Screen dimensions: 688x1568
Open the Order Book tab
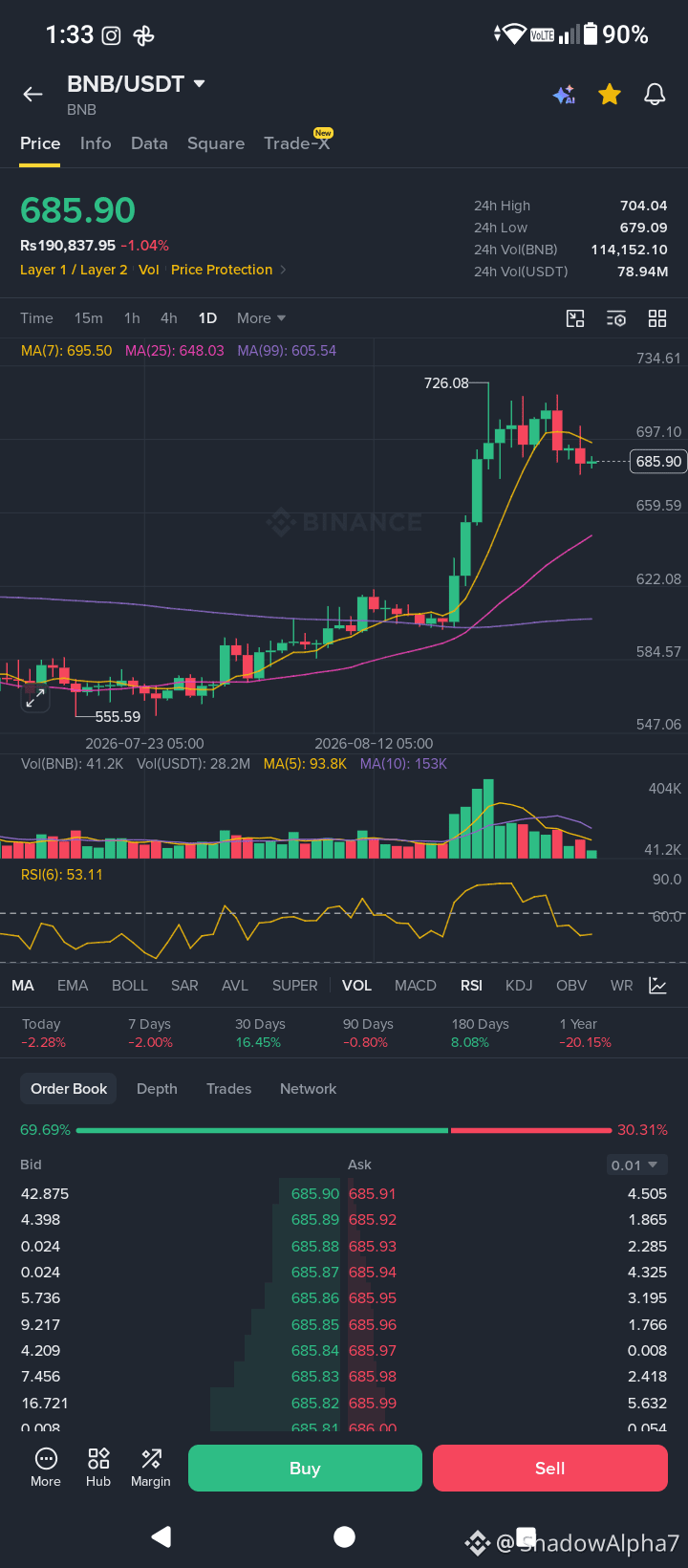click(69, 1089)
